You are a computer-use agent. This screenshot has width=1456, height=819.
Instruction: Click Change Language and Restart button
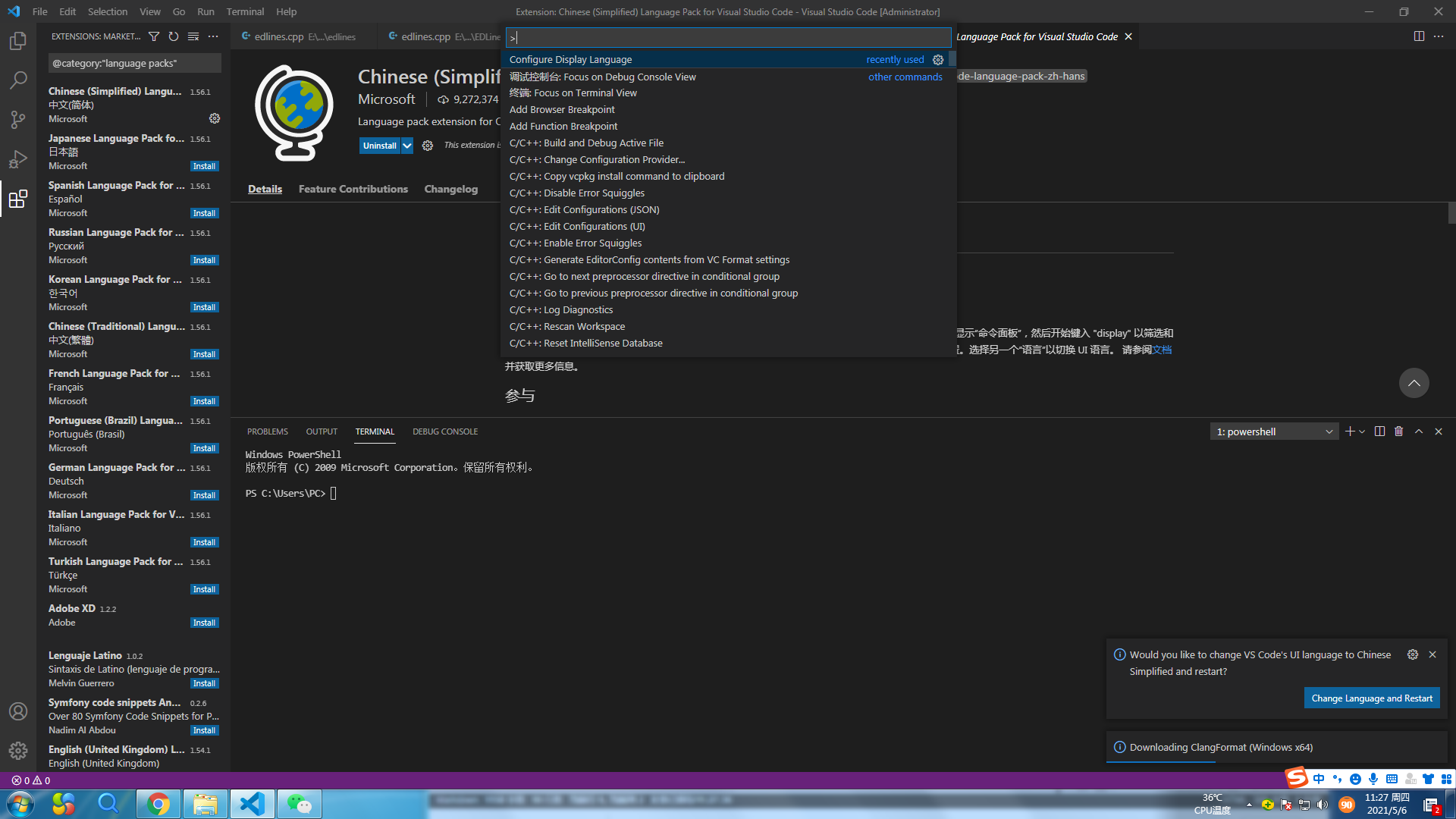click(x=1372, y=698)
